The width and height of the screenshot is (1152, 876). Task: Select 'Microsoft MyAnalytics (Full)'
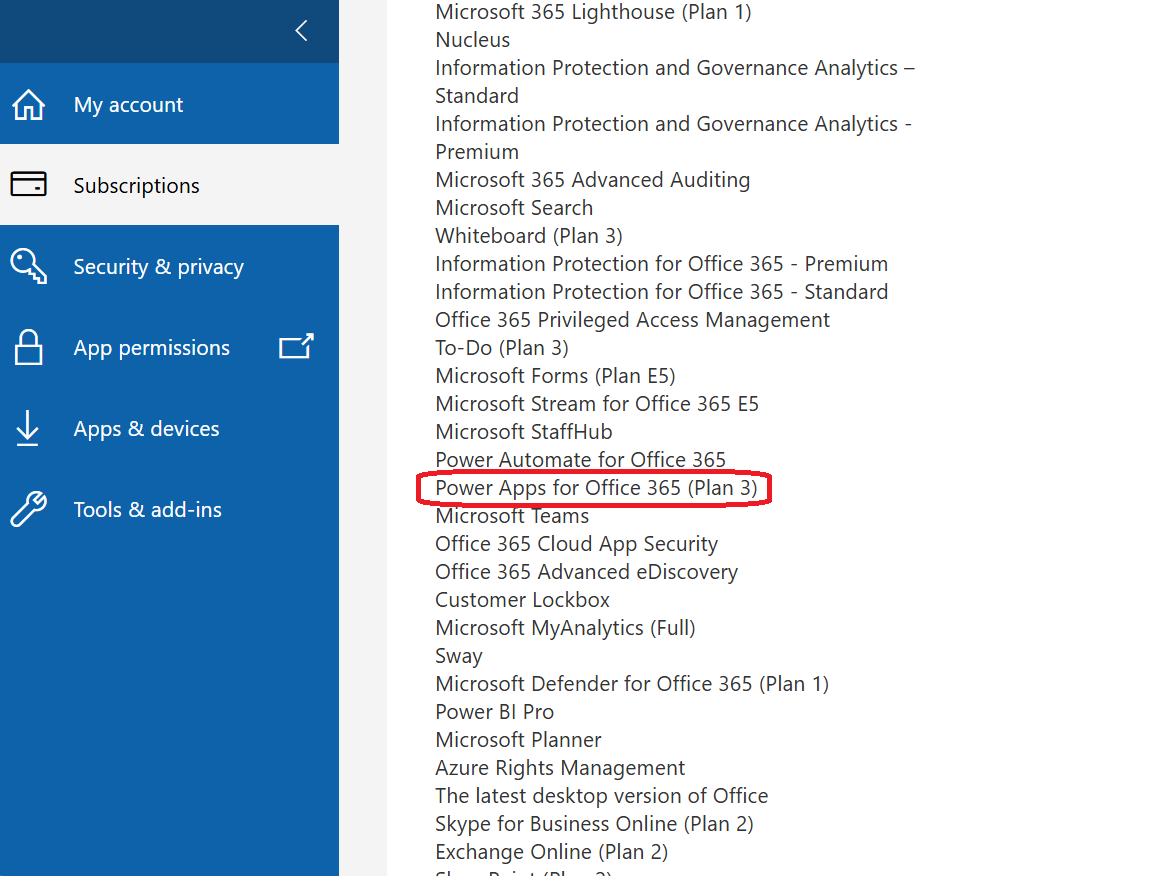click(x=566, y=628)
